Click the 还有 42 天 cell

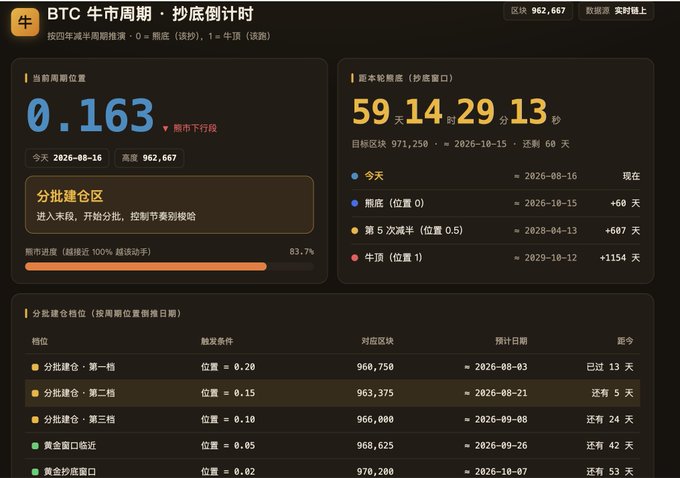point(610,445)
